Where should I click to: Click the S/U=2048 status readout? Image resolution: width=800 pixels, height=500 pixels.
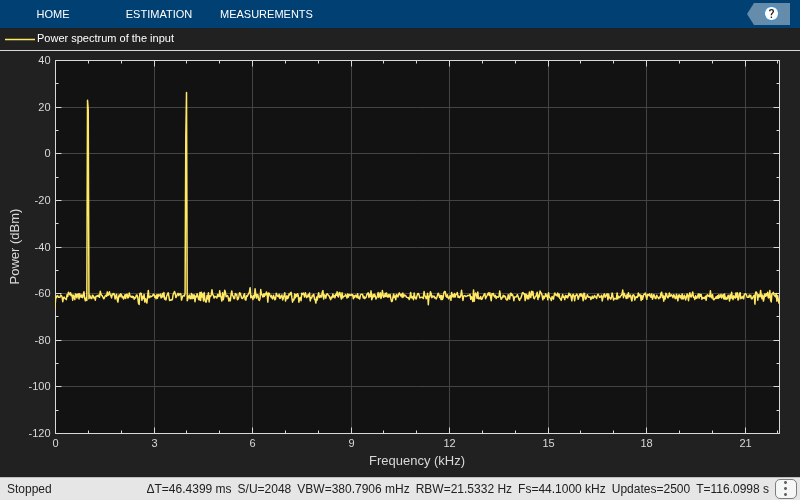pos(264,489)
